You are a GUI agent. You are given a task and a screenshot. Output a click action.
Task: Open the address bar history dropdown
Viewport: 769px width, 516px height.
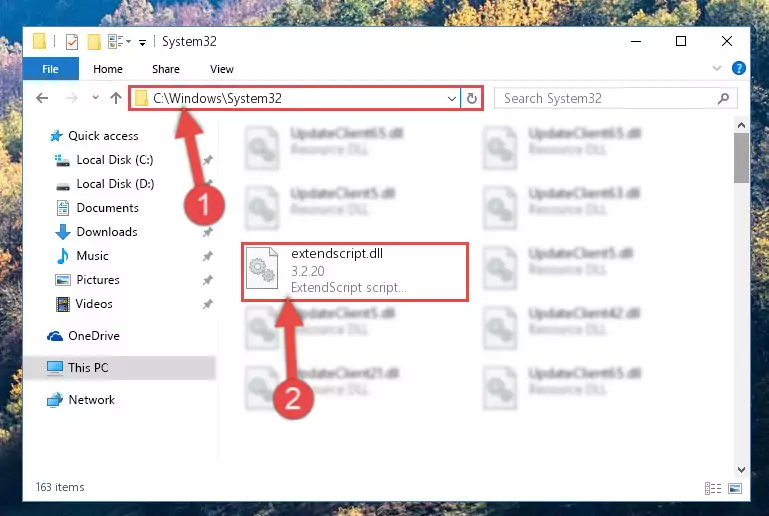click(452, 99)
